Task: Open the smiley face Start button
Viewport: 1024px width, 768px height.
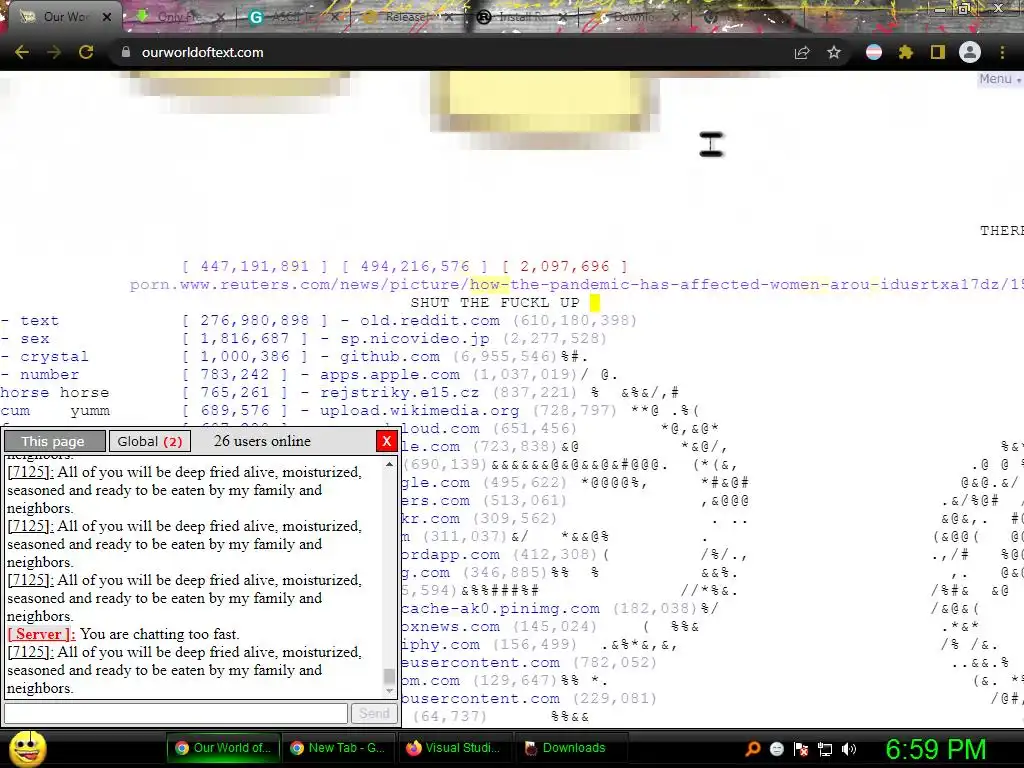Action: [x=27, y=749]
